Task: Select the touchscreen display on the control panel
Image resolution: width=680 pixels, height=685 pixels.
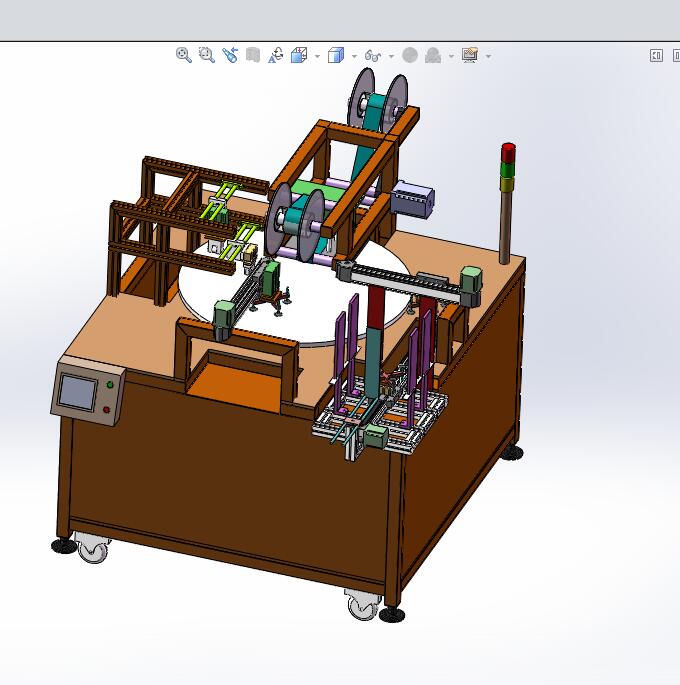Action: point(78,392)
